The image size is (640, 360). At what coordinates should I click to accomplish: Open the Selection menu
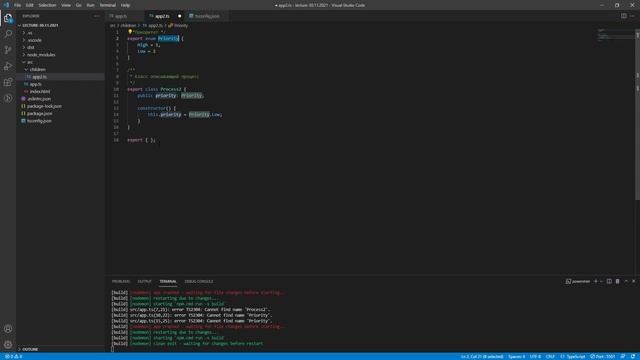pos(47,5)
